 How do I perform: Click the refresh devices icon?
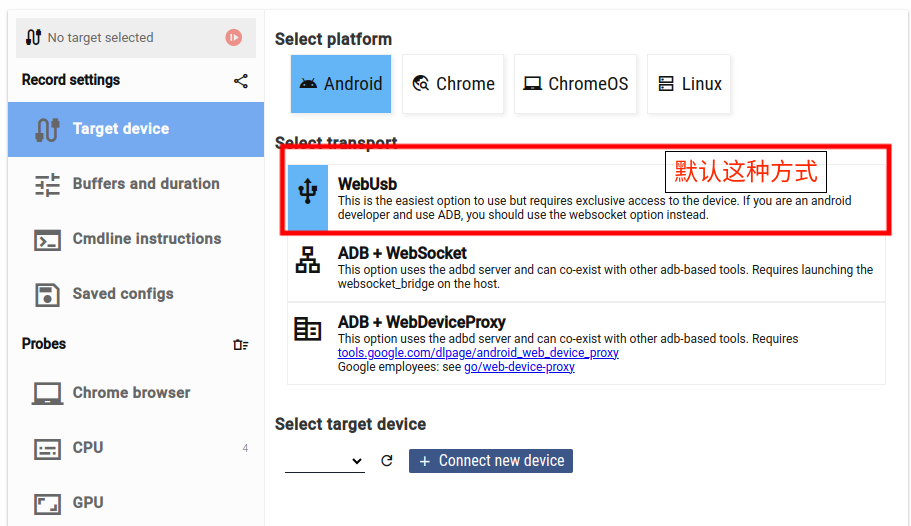tap(387, 461)
